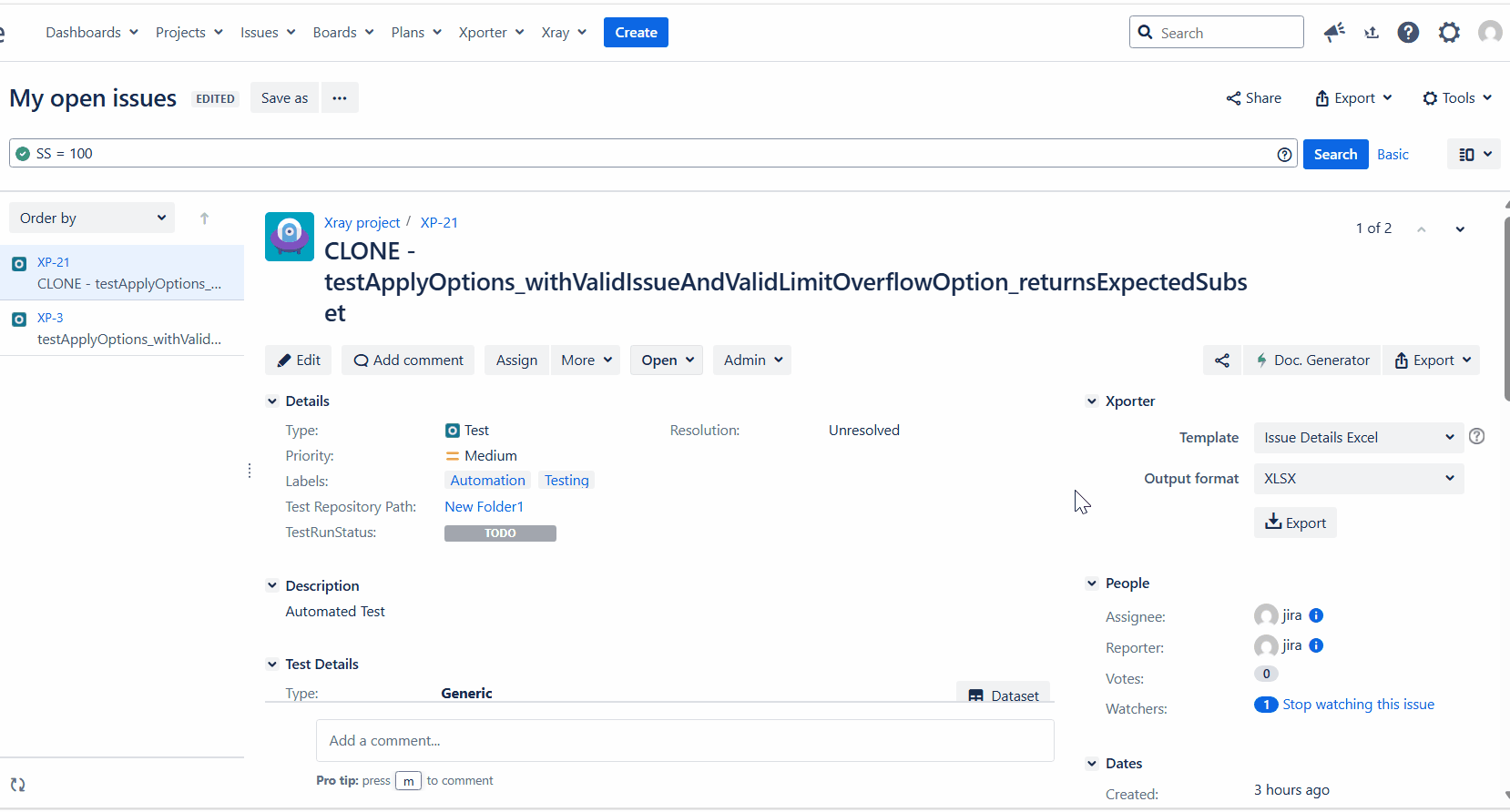Collapse the Test Details section
1510x812 pixels.
(271, 665)
